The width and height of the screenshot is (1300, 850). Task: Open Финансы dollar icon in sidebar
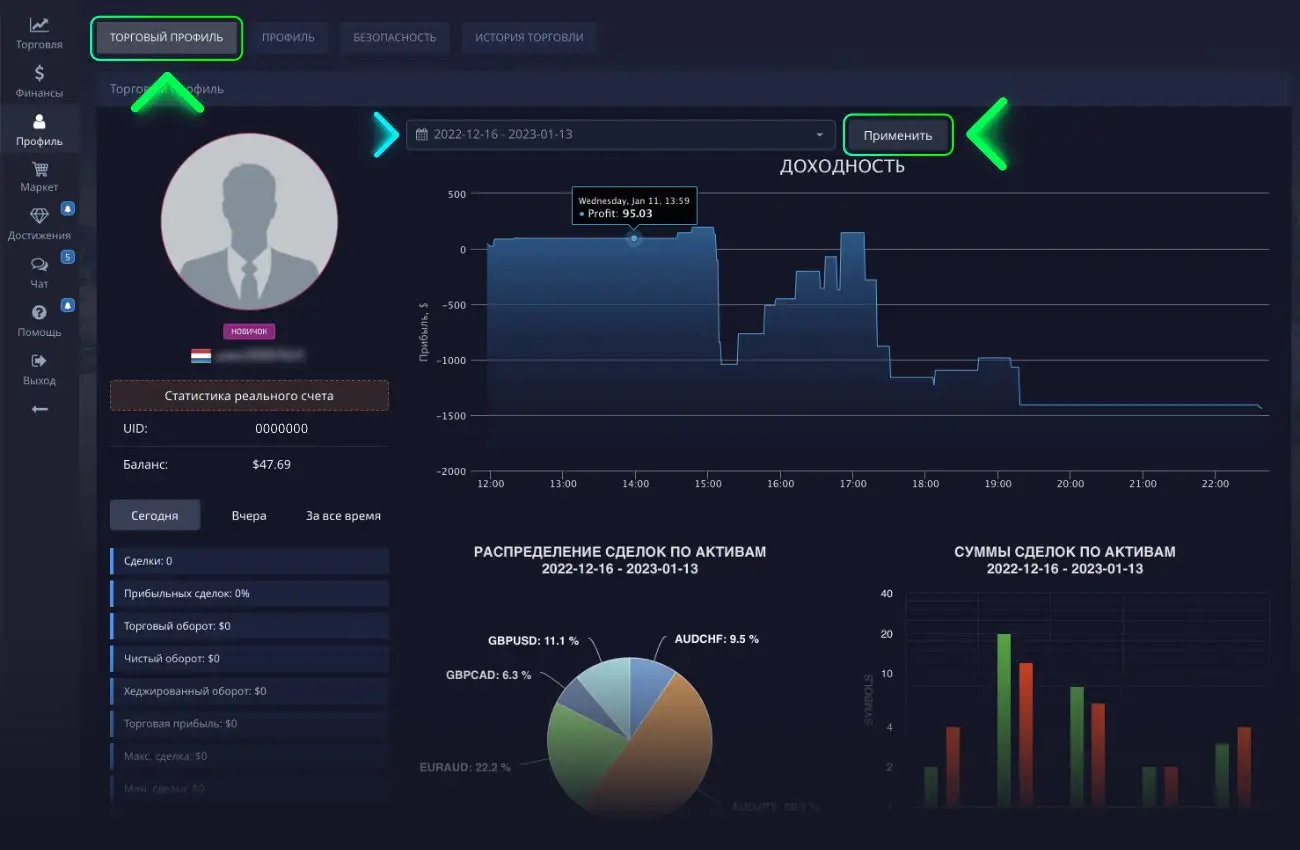click(39, 73)
